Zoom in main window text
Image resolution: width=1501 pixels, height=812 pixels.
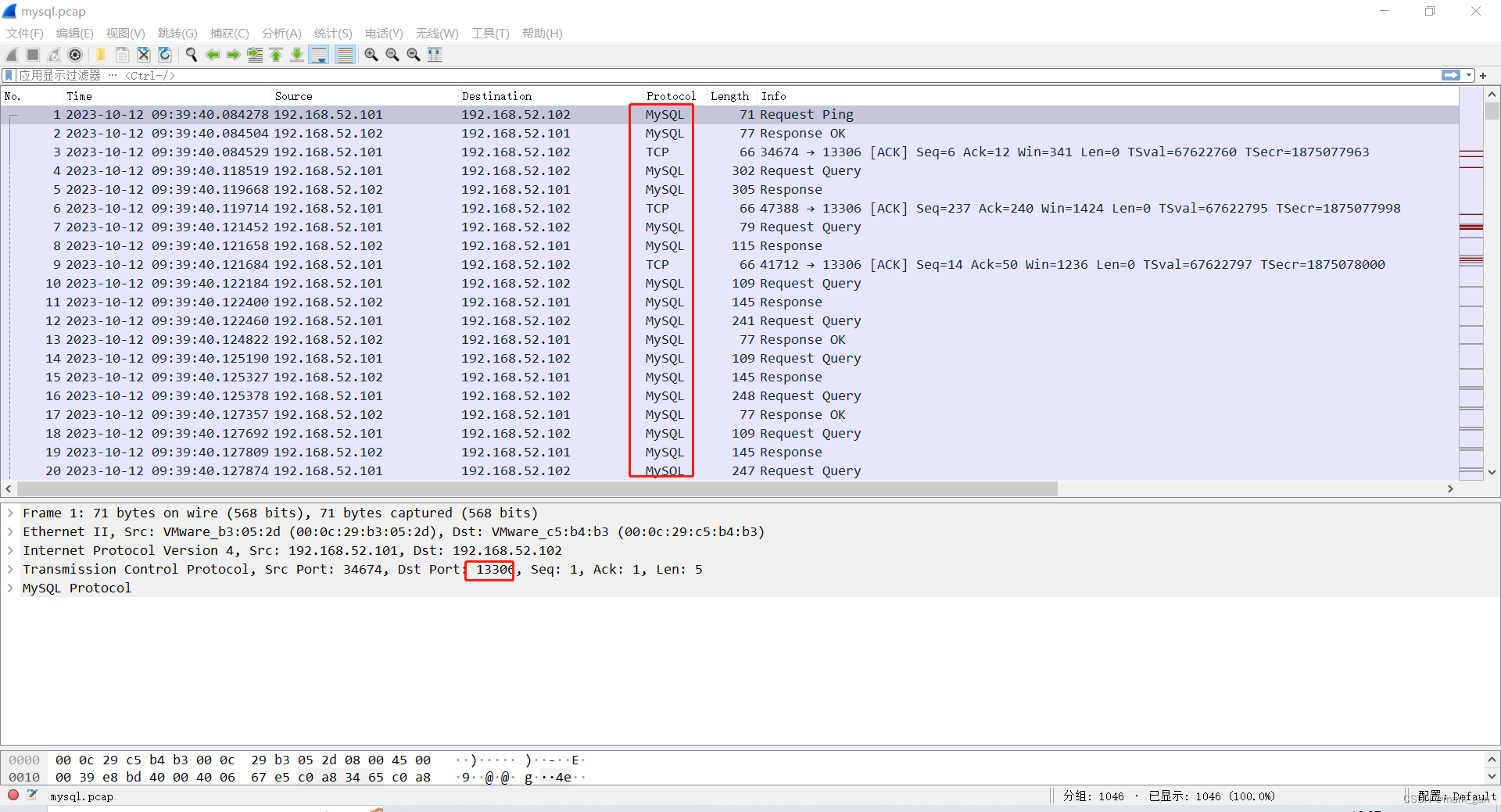point(371,55)
